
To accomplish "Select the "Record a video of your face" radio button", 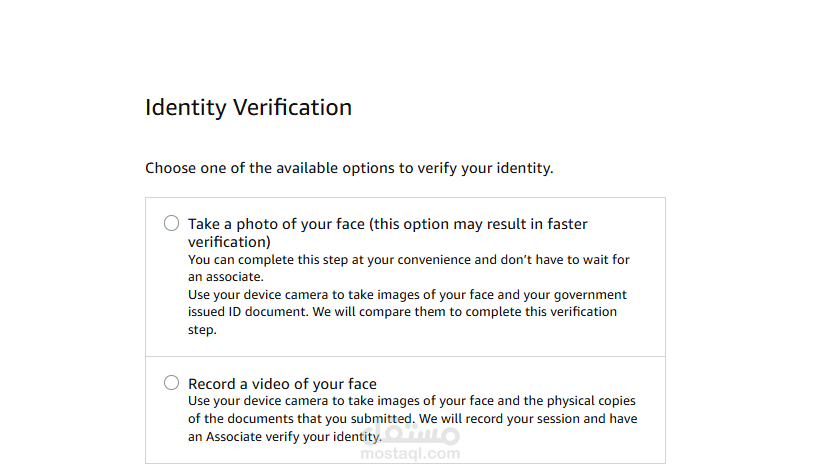I will point(172,383).
